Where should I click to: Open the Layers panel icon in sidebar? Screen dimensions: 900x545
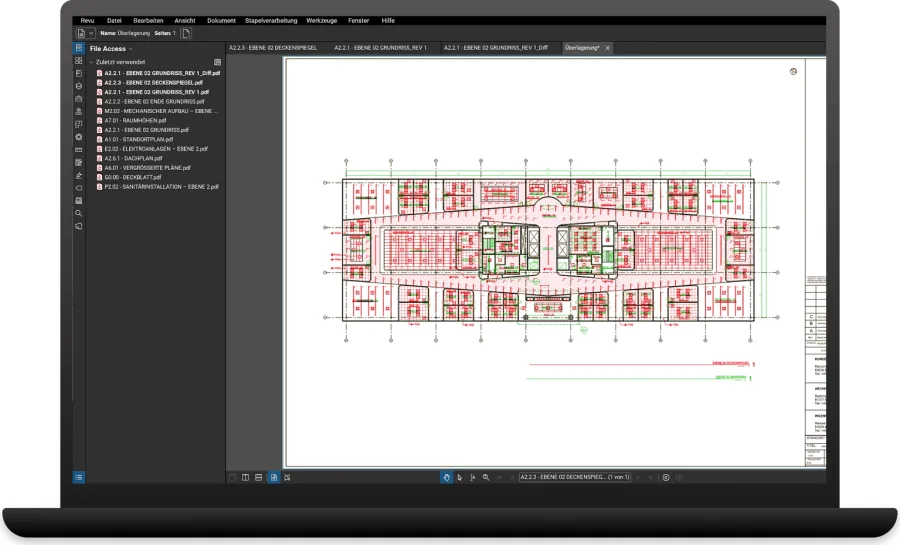tap(79, 86)
